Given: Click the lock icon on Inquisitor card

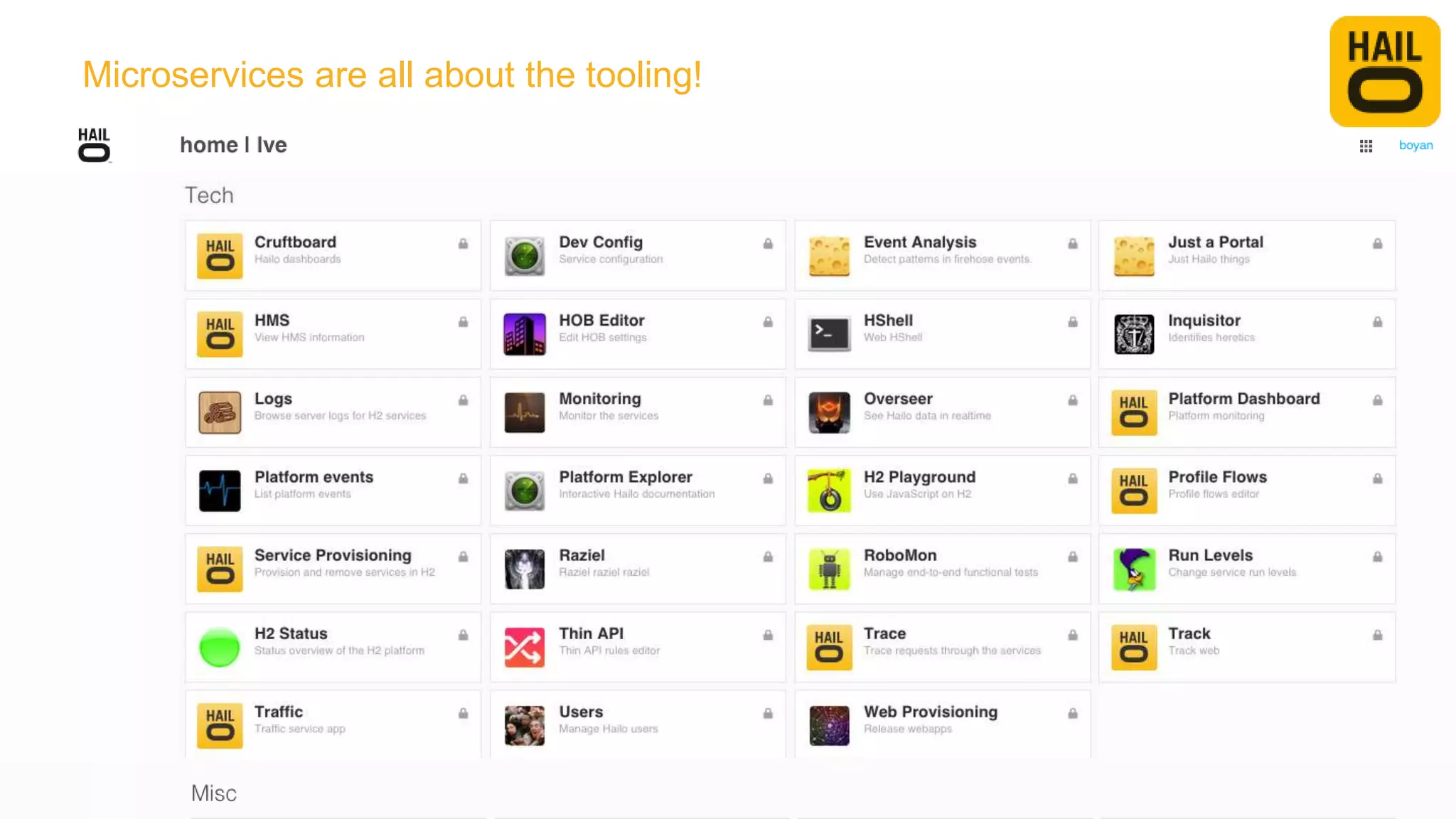Looking at the screenshot, I should pyautogui.click(x=1377, y=322).
